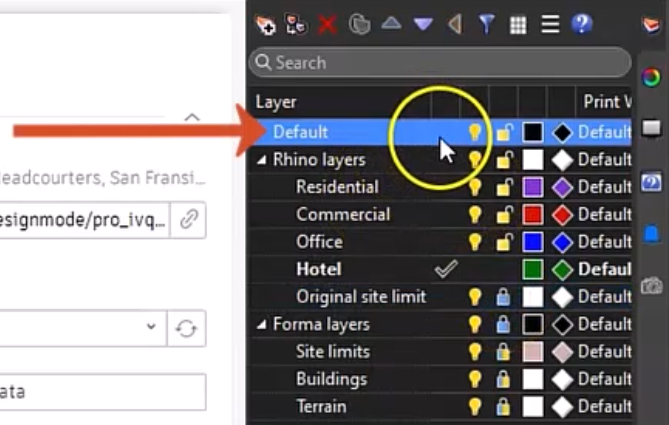Change the Office blue color swatch
Viewport: 669px width, 425px height.
tap(532, 242)
